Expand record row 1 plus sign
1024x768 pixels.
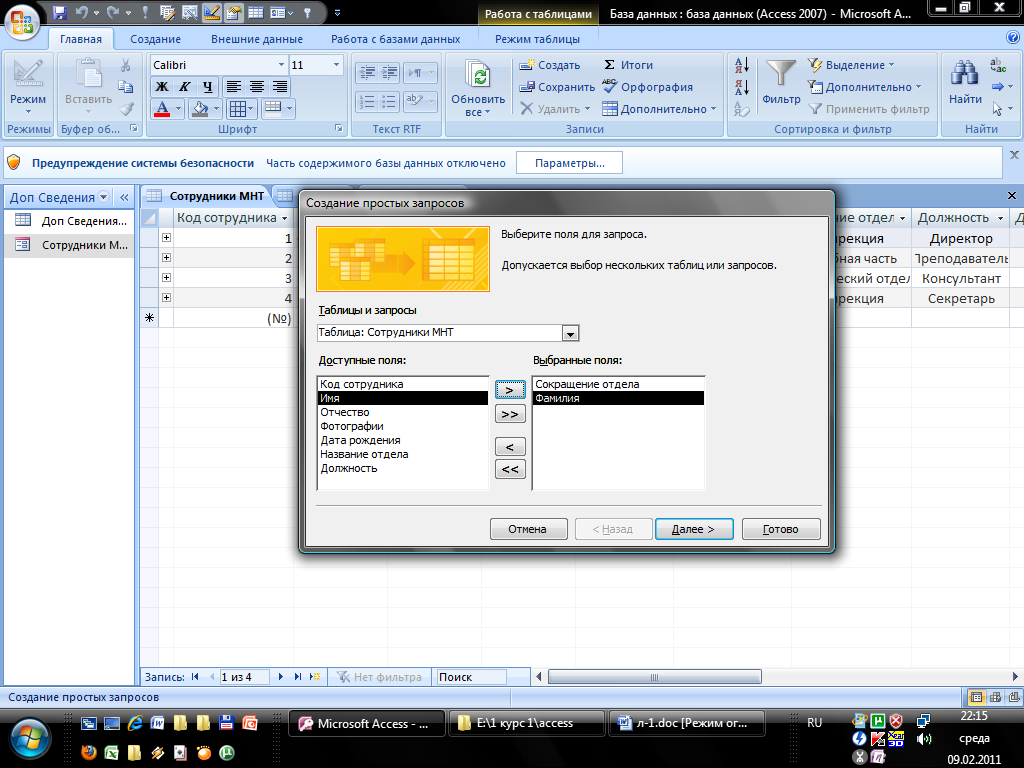(167, 238)
